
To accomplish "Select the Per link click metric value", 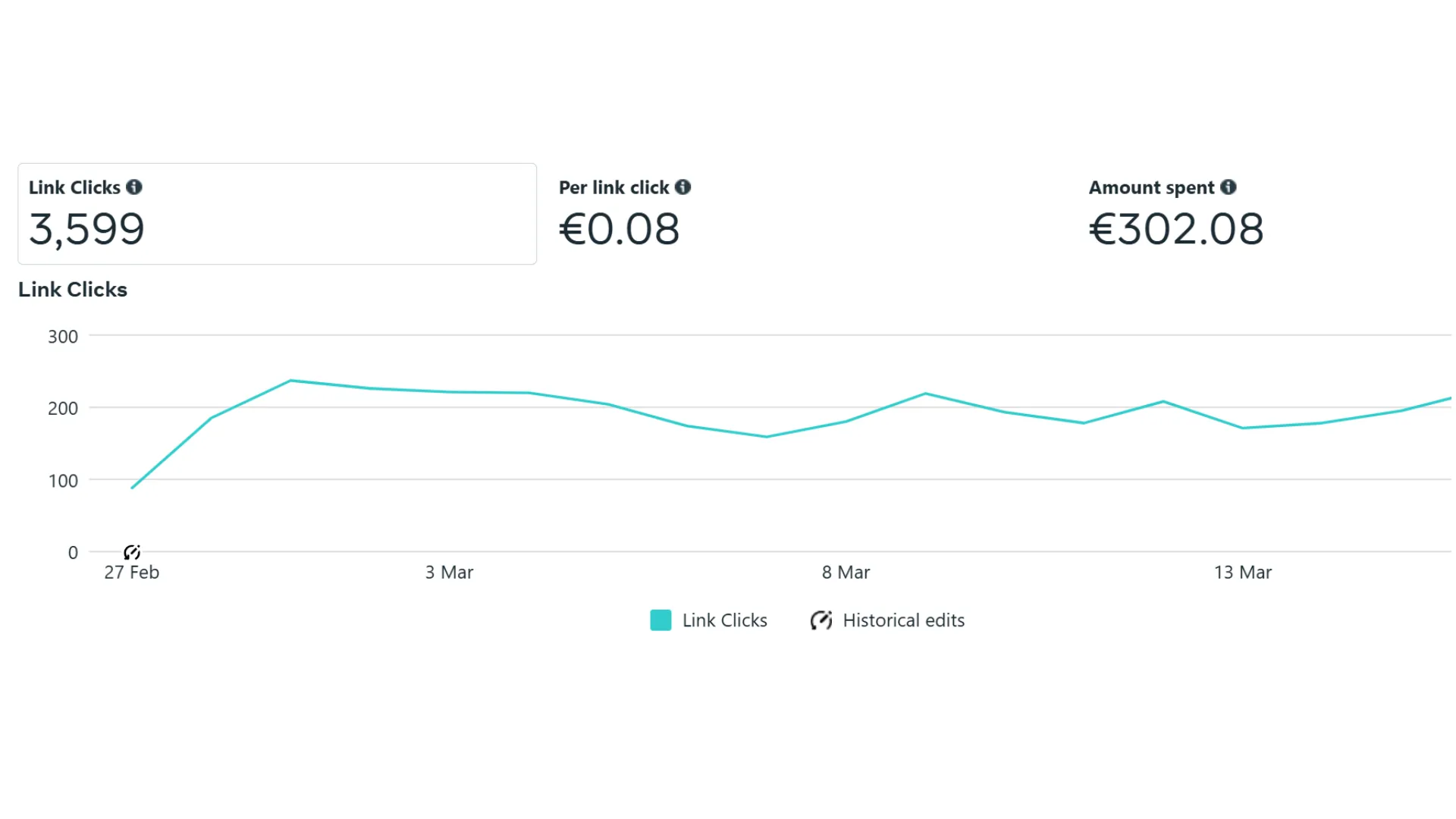I will click(x=619, y=229).
